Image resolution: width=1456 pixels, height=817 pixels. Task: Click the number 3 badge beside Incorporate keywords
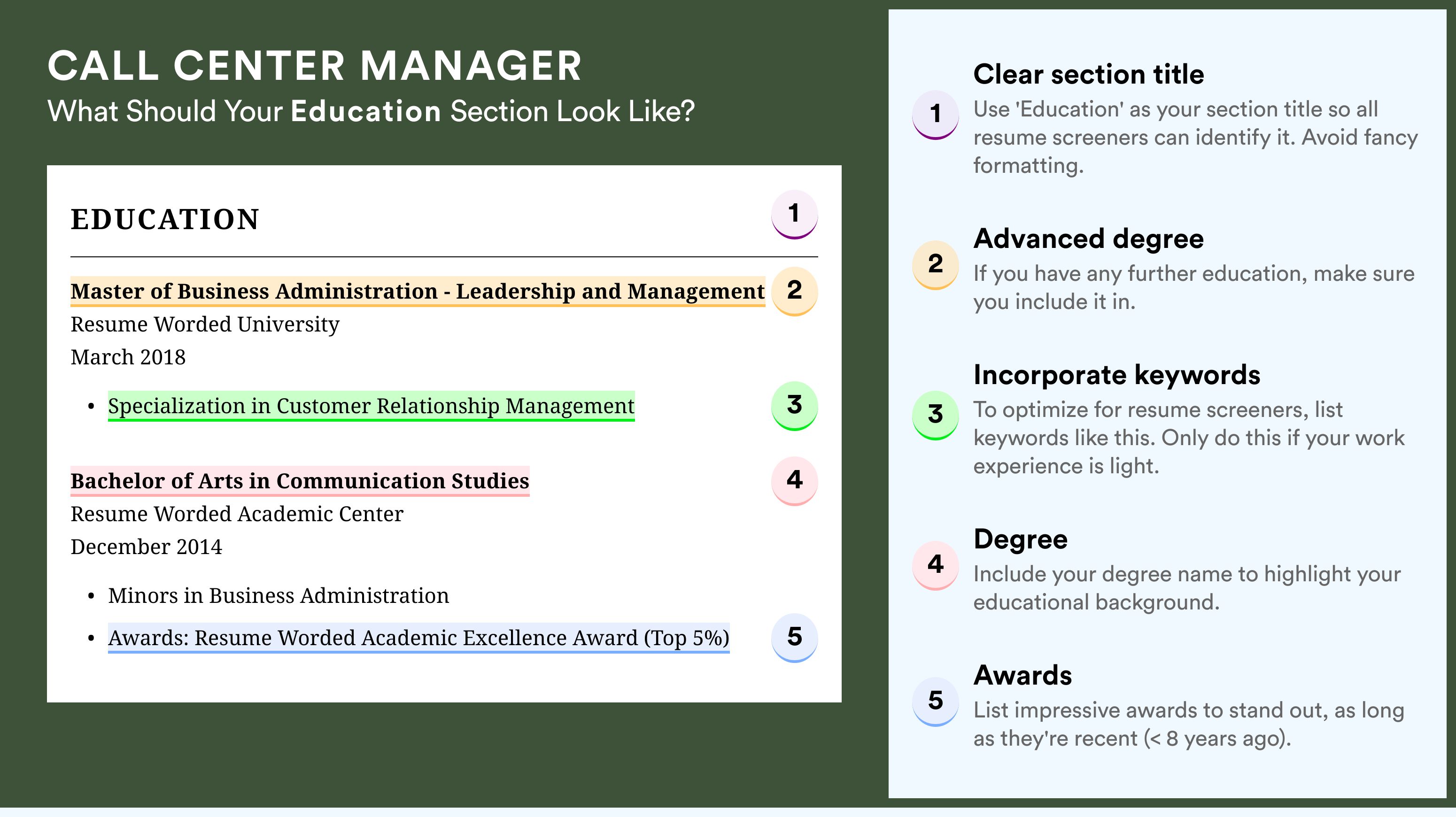936,415
